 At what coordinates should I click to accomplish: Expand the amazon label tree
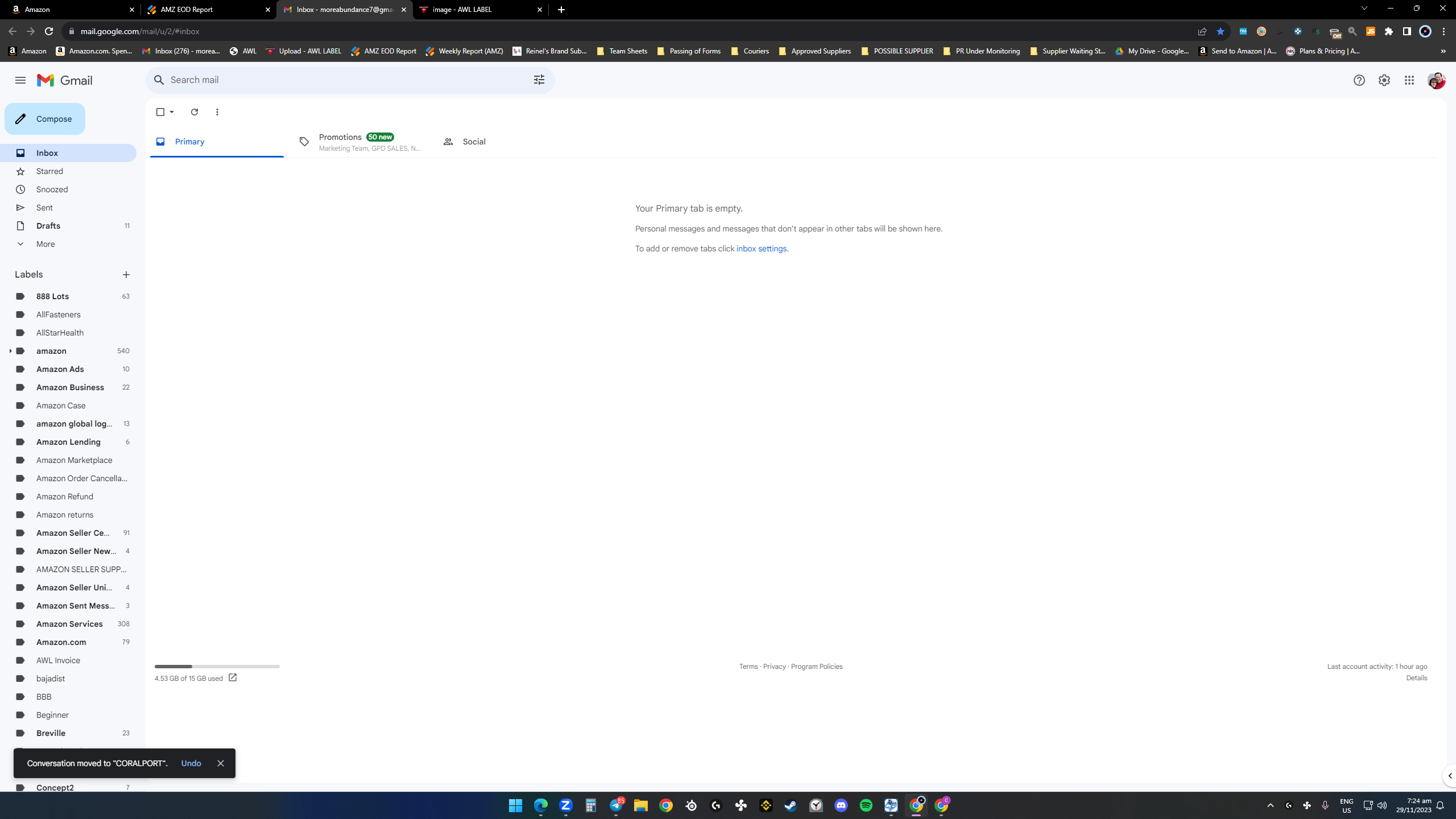click(x=10, y=351)
